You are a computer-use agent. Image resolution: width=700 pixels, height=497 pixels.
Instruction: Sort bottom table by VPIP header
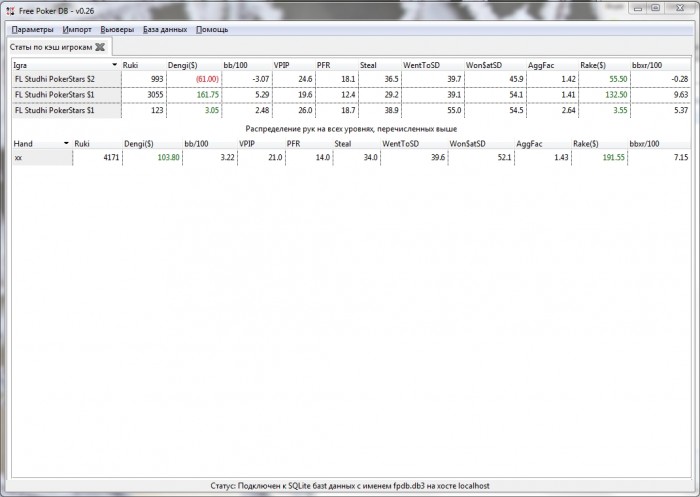click(261, 144)
